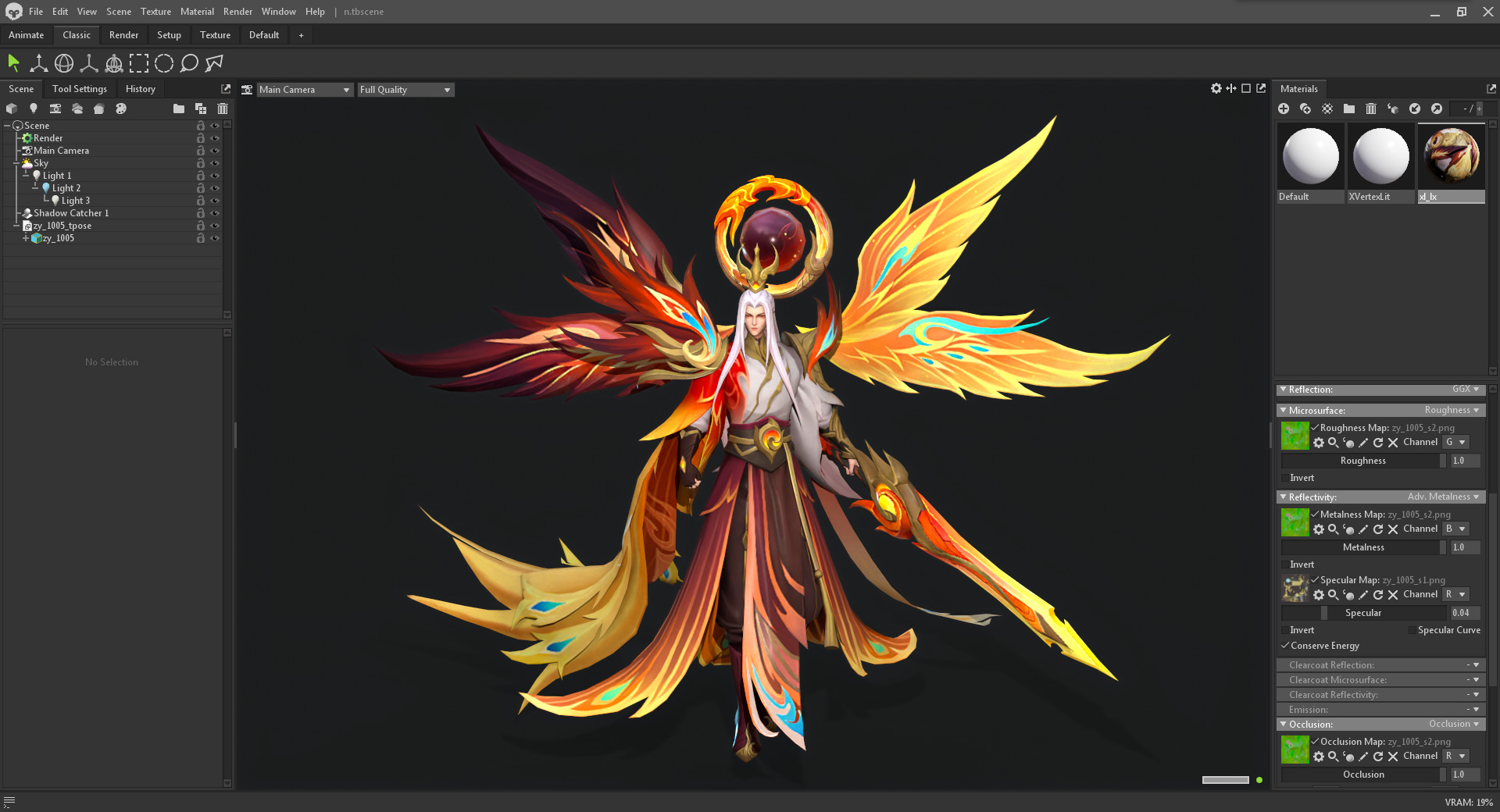Image resolution: width=1500 pixels, height=812 pixels.
Task: Export material arrow-out icon
Action: pyautogui.click(x=1437, y=109)
